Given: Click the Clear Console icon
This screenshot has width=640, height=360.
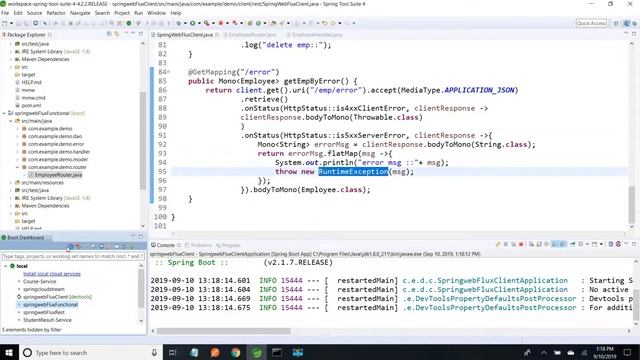Looking at the screenshot, I should coord(531,244).
